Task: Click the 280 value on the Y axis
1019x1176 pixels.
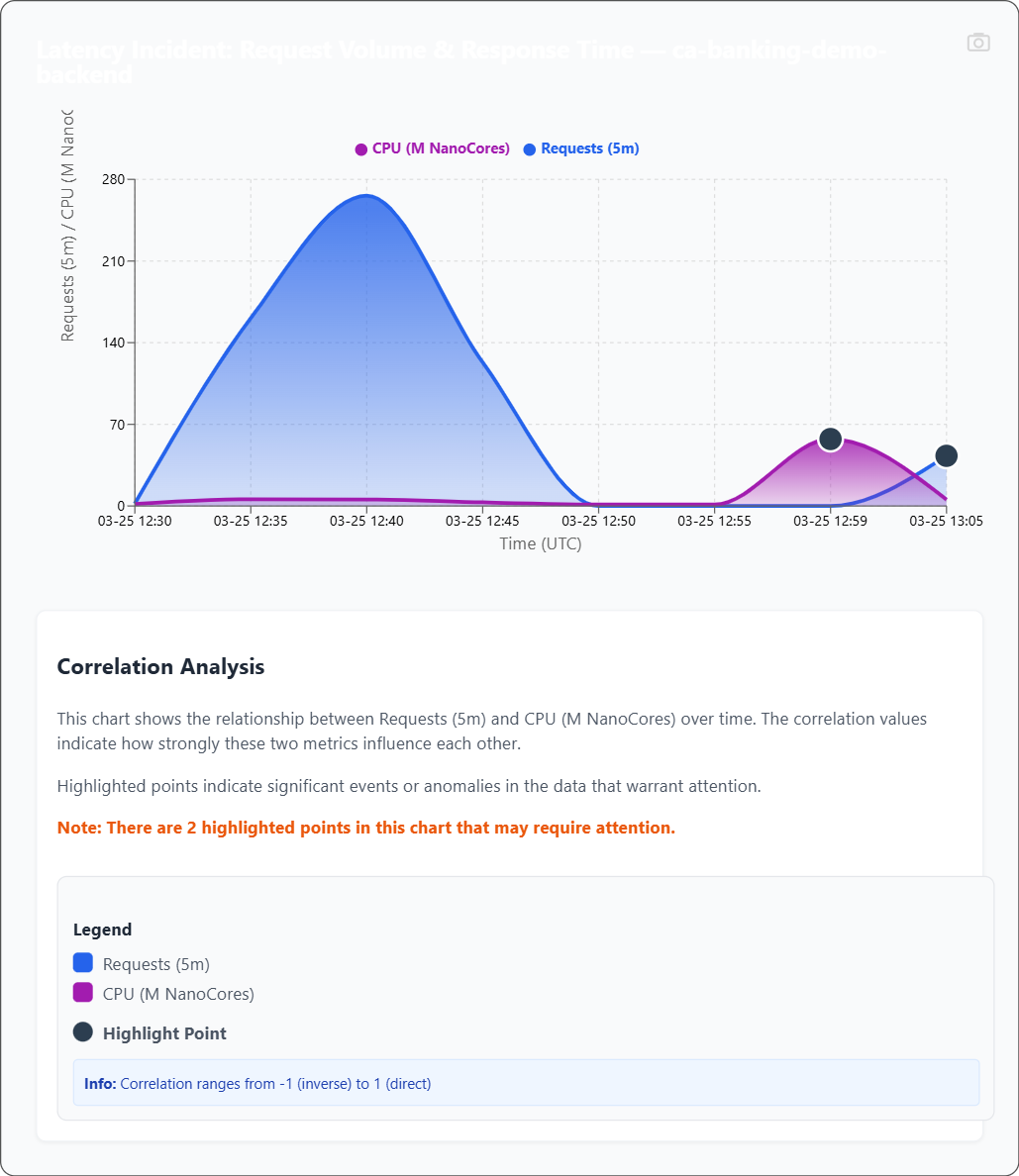Action: [x=113, y=180]
